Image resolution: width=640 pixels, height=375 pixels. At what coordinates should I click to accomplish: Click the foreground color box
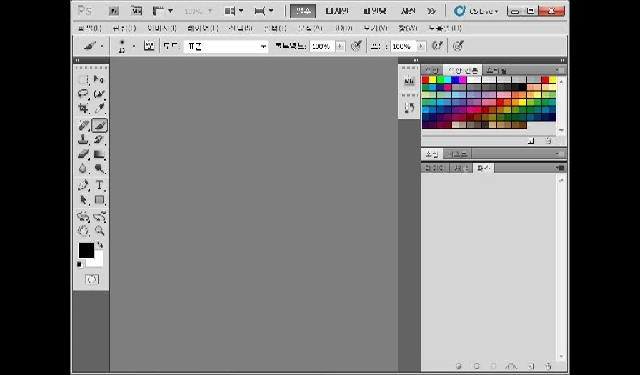(86, 251)
